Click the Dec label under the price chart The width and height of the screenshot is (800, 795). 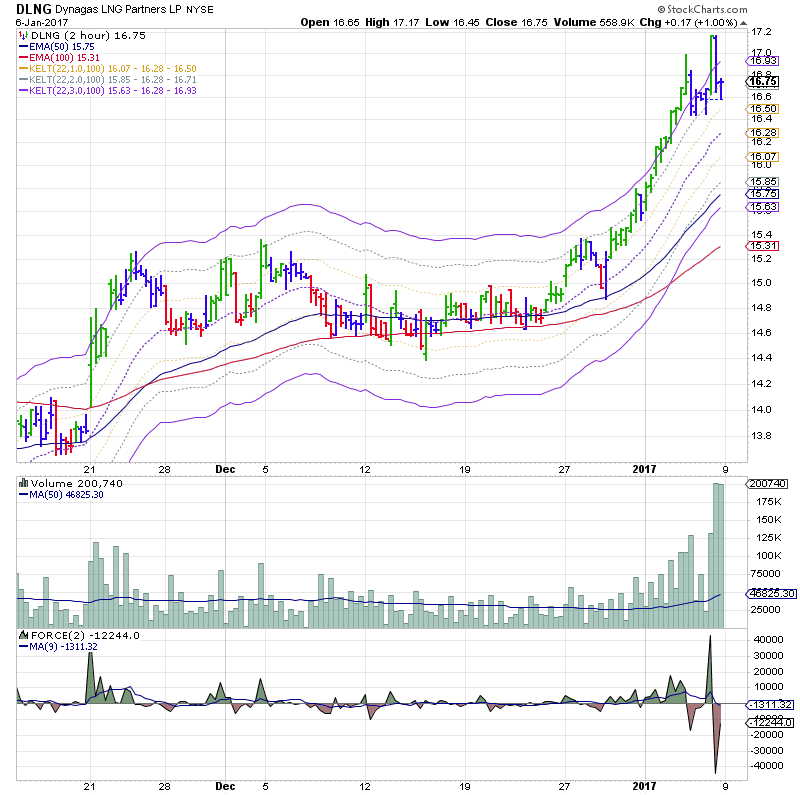[x=225, y=469]
